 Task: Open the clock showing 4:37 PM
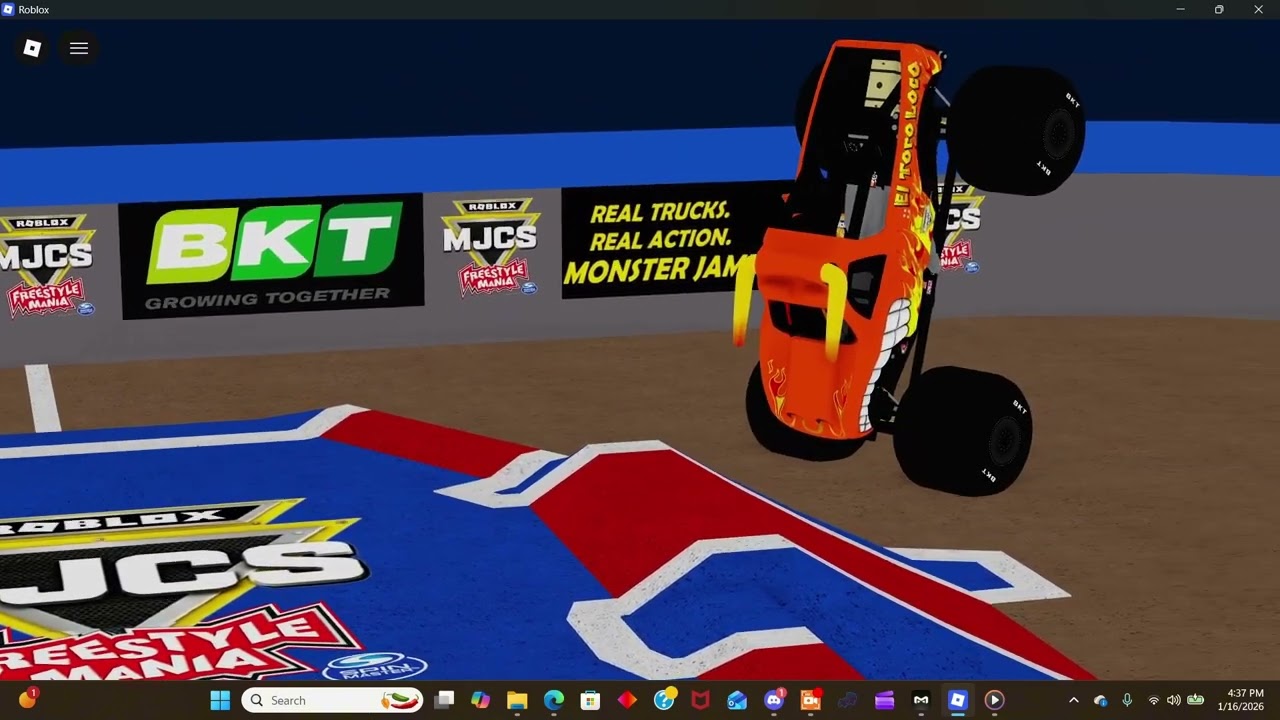point(1240,700)
